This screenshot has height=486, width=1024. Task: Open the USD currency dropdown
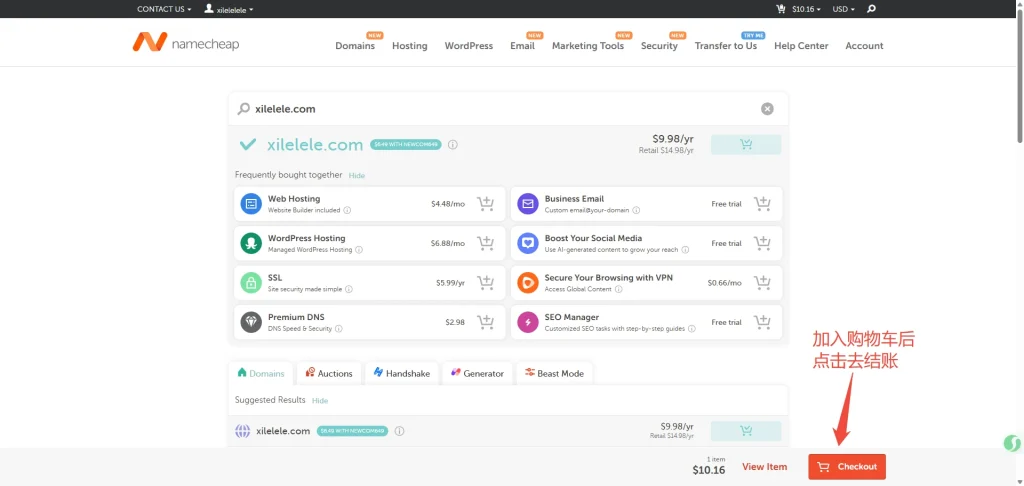point(843,9)
